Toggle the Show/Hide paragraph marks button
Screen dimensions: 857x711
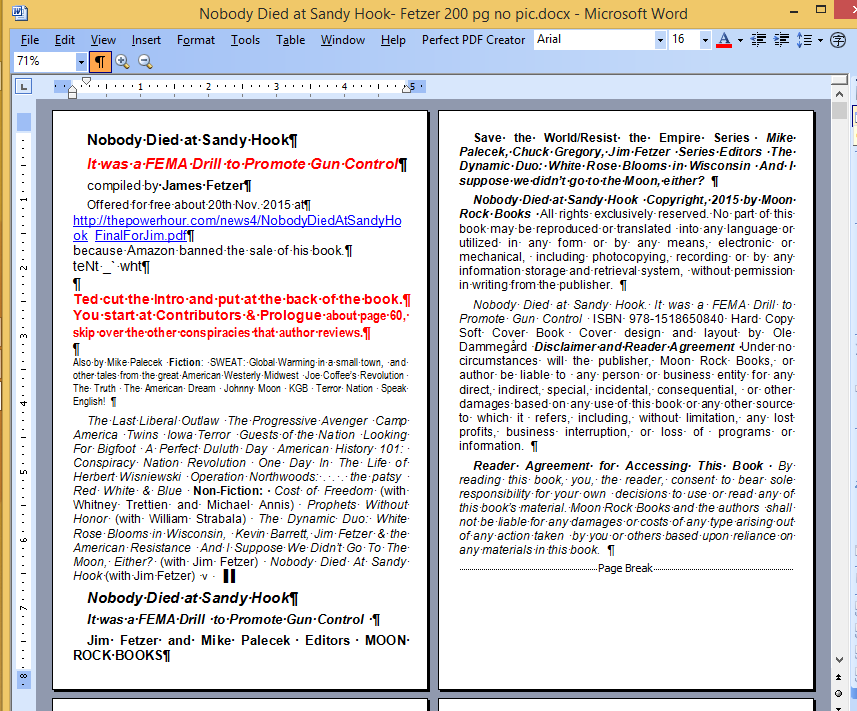pos(100,62)
